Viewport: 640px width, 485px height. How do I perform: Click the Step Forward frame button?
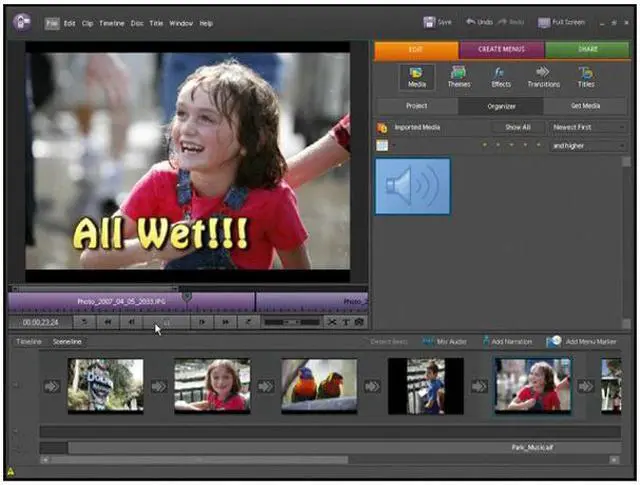pos(202,323)
